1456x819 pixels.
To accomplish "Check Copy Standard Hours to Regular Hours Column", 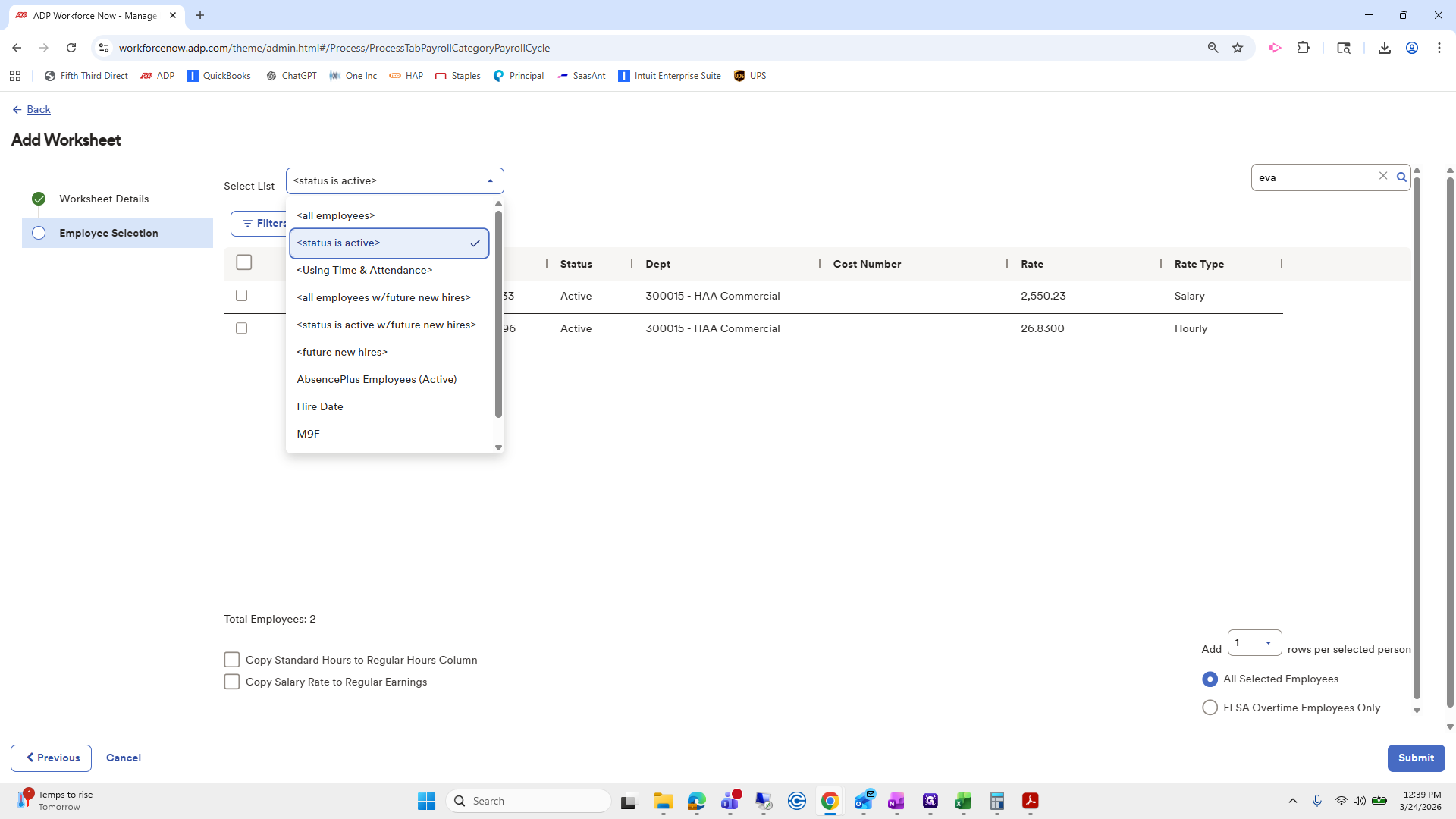I will 232,660.
